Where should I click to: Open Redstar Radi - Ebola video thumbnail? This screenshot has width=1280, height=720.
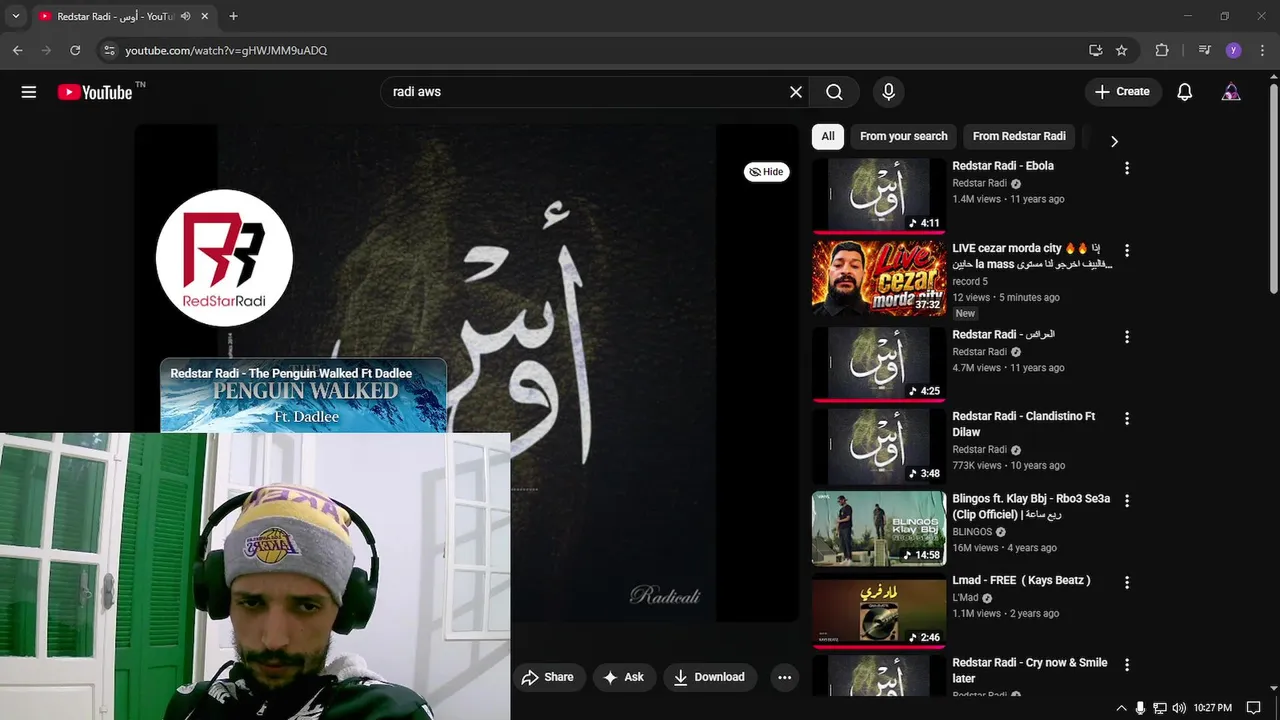pos(879,196)
